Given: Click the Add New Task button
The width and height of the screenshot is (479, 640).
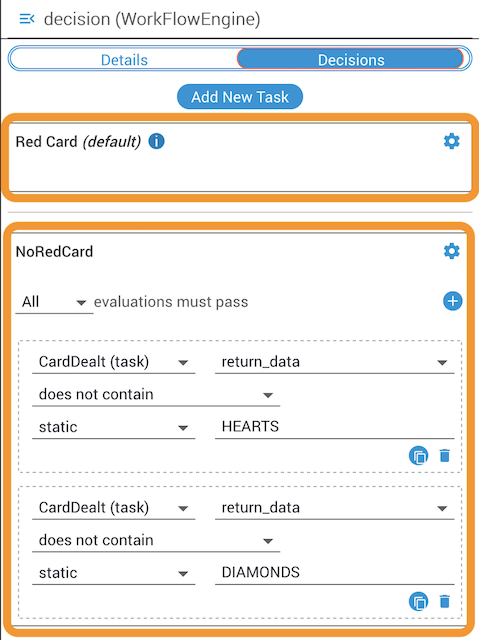Looking at the screenshot, I should [x=240, y=97].
